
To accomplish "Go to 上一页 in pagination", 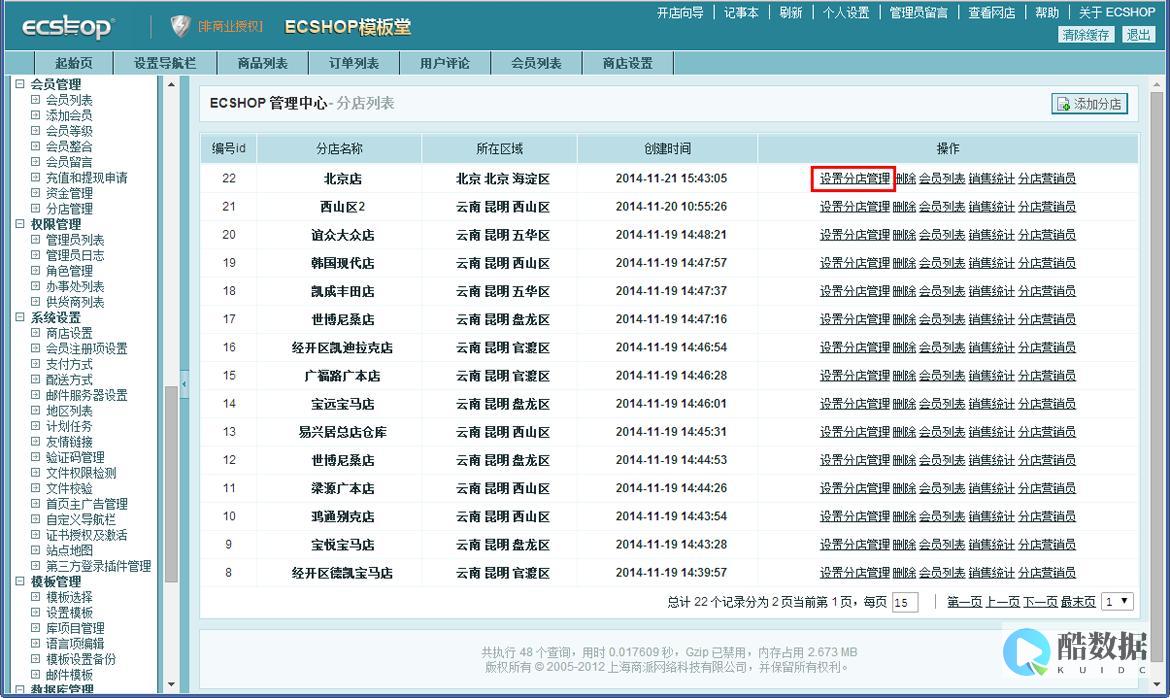I will [x=1003, y=602].
